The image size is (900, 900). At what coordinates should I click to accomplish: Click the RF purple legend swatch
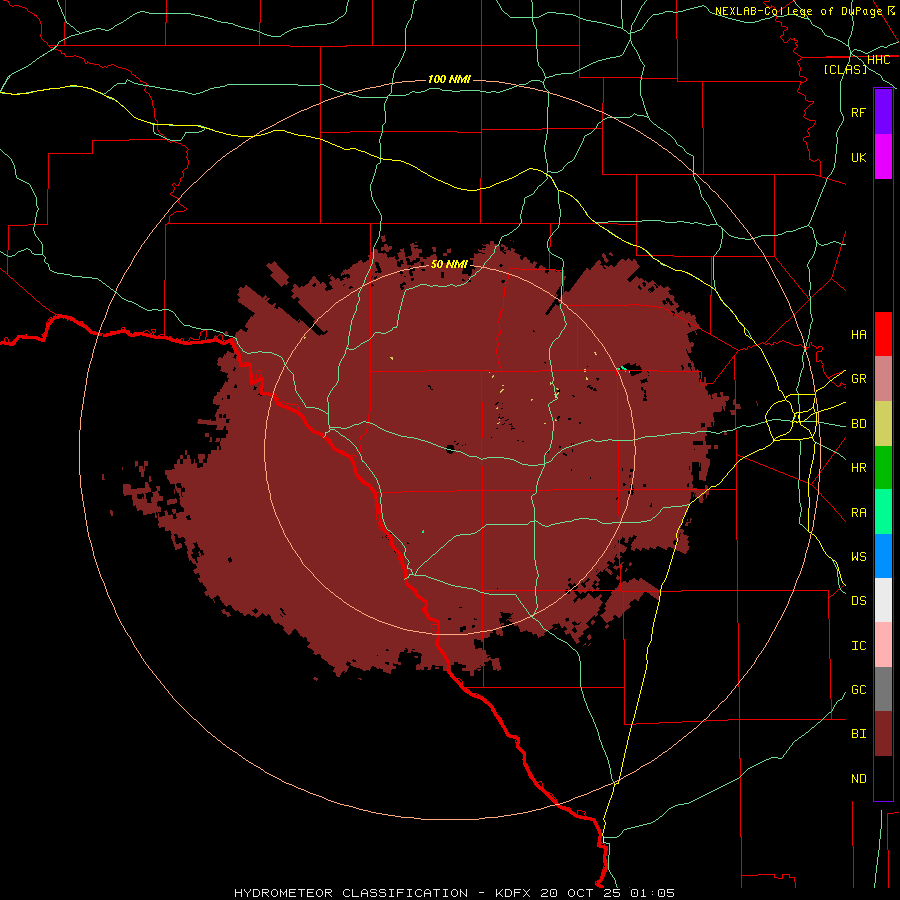tap(883, 111)
